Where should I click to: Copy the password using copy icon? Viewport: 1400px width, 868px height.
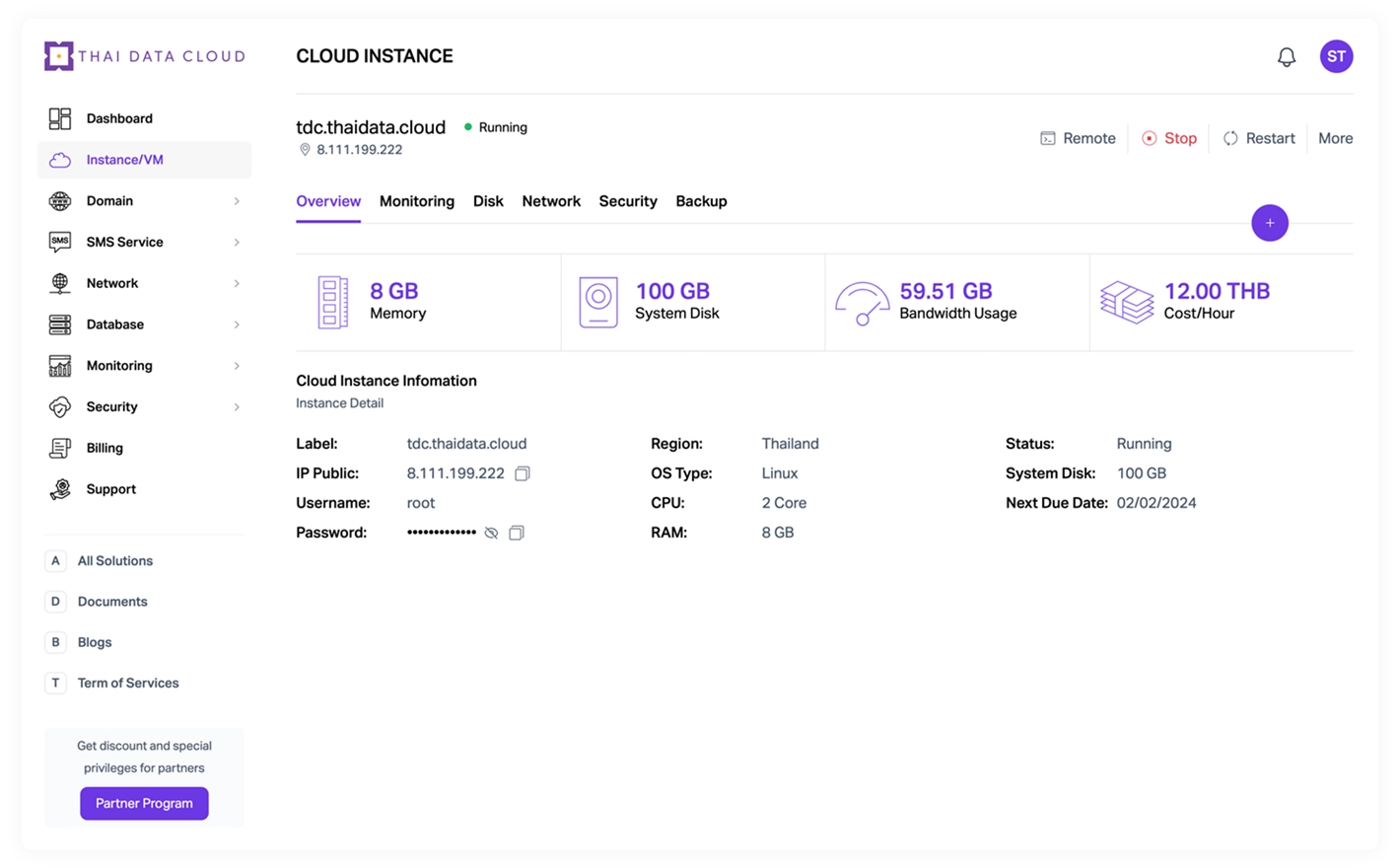(516, 533)
